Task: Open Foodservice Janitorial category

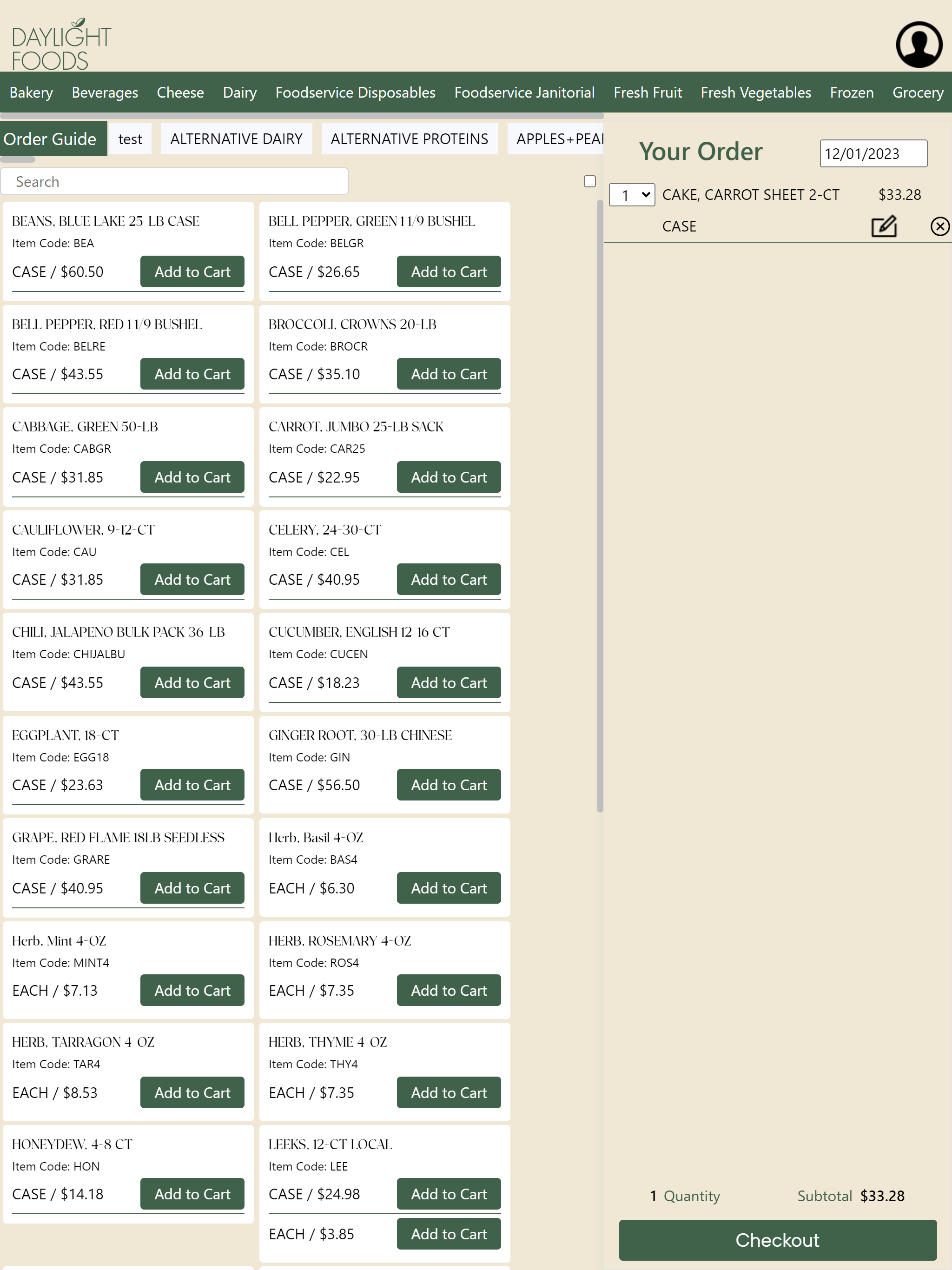Action: point(524,93)
